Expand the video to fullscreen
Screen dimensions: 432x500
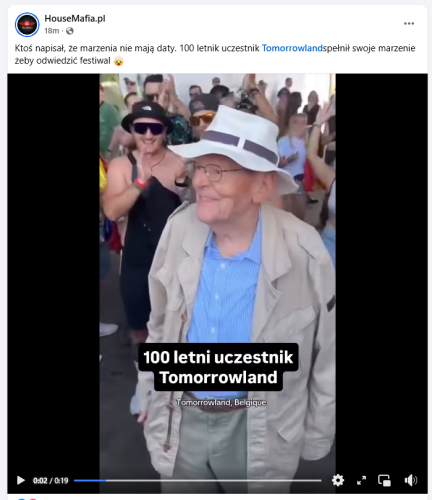tap(361, 480)
